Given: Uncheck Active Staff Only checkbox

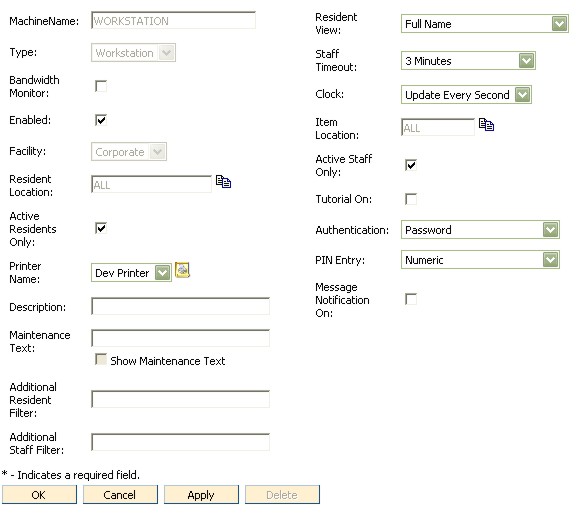Looking at the screenshot, I should 411,165.
